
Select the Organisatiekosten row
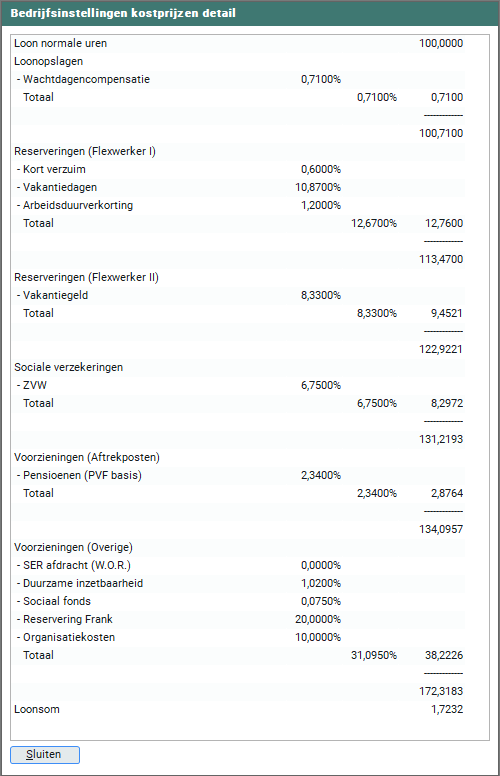[x=239, y=637]
